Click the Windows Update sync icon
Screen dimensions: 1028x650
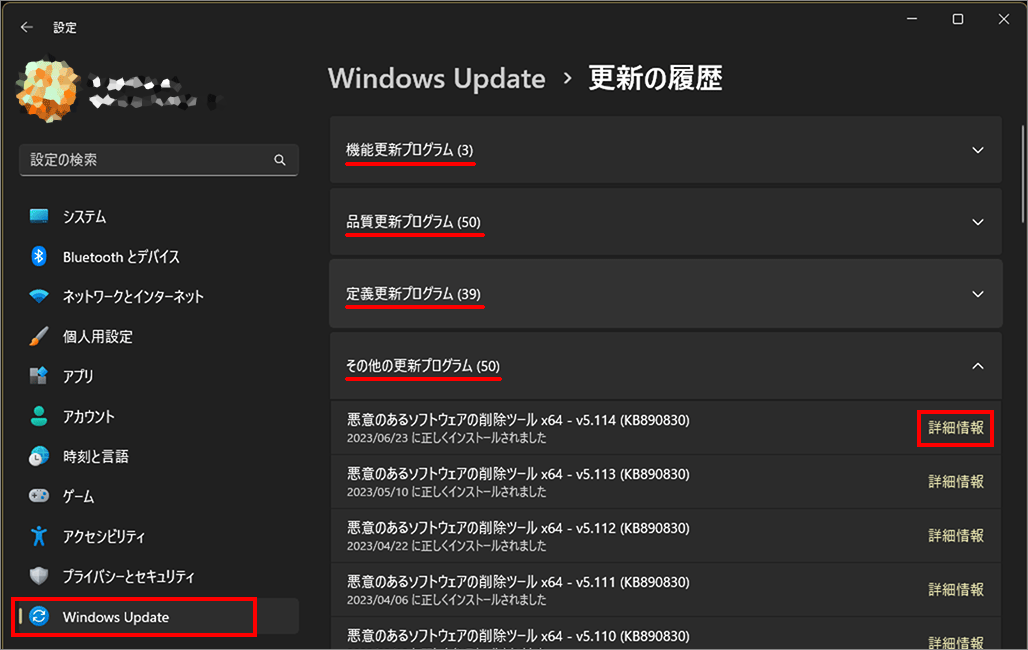[39, 617]
